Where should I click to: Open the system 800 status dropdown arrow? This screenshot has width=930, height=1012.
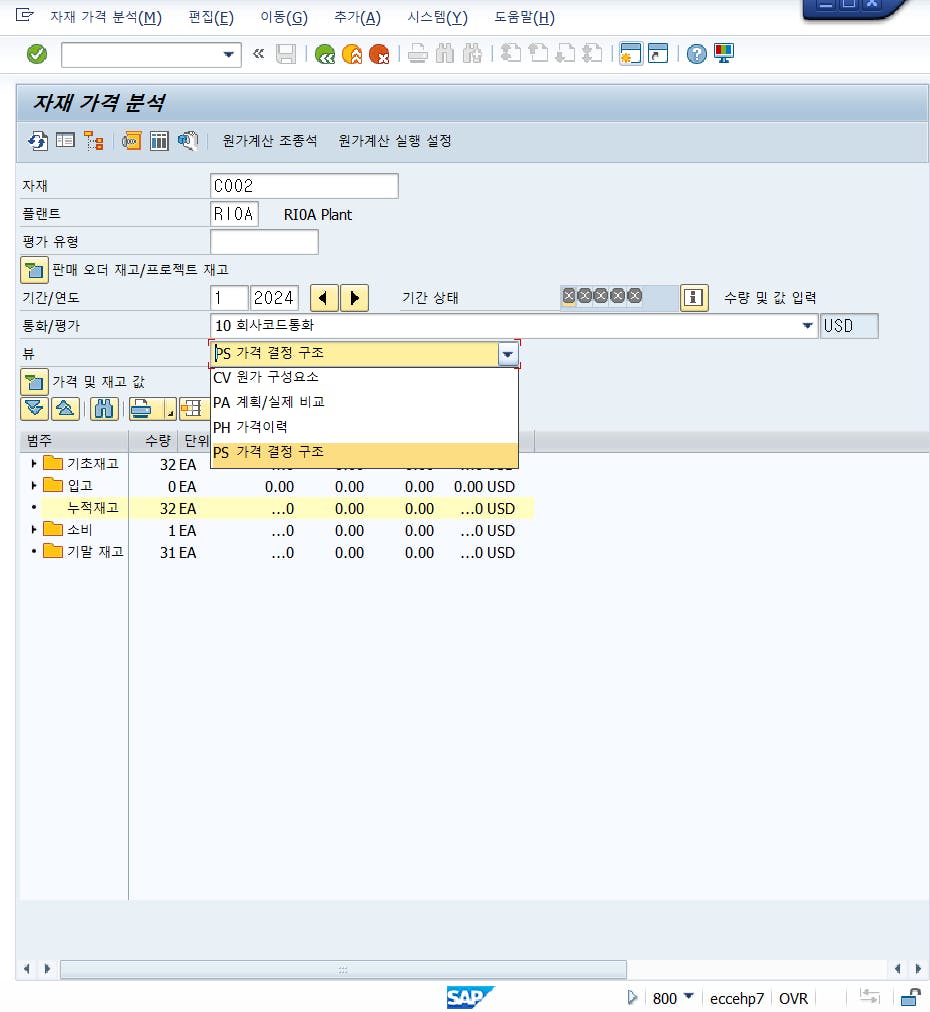click(689, 997)
